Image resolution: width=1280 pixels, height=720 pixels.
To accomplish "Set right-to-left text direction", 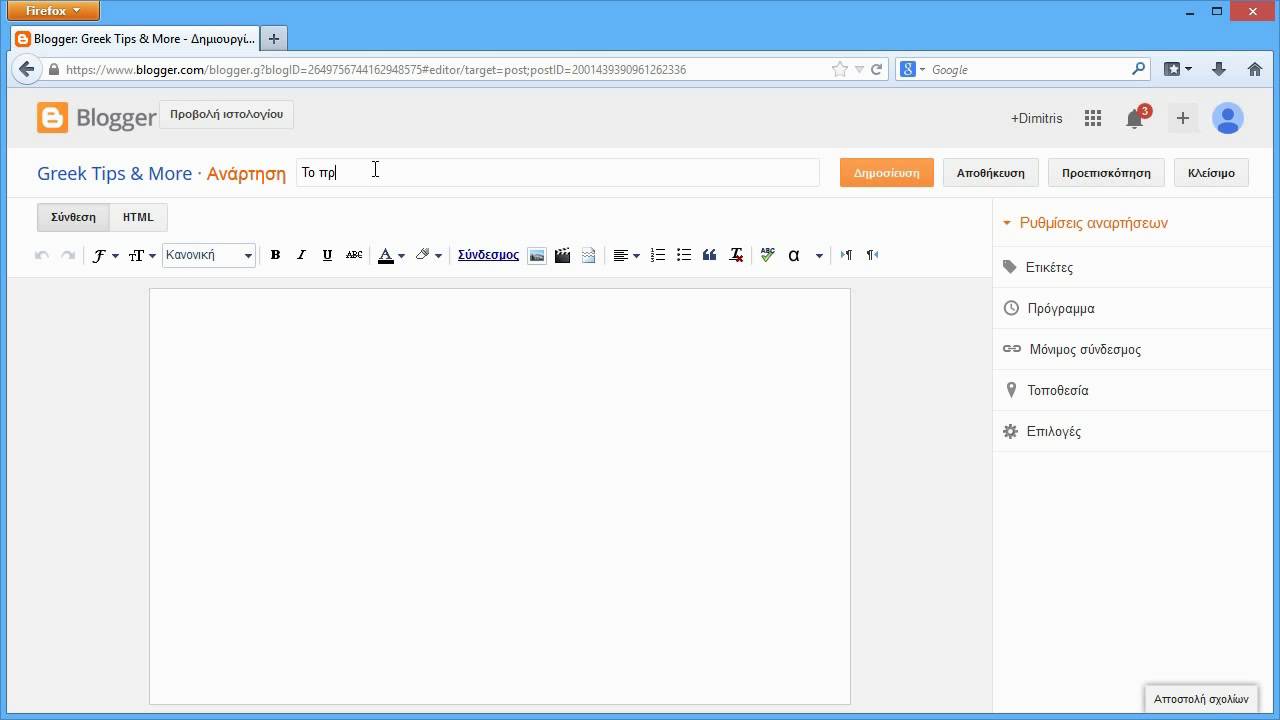I will point(872,255).
